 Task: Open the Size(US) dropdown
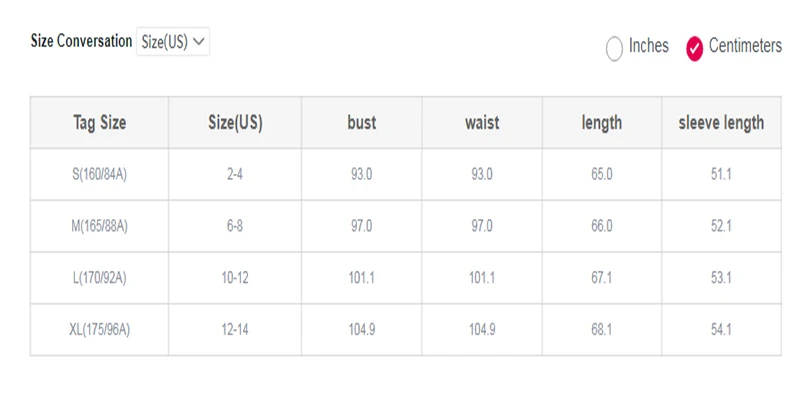tap(173, 42)
